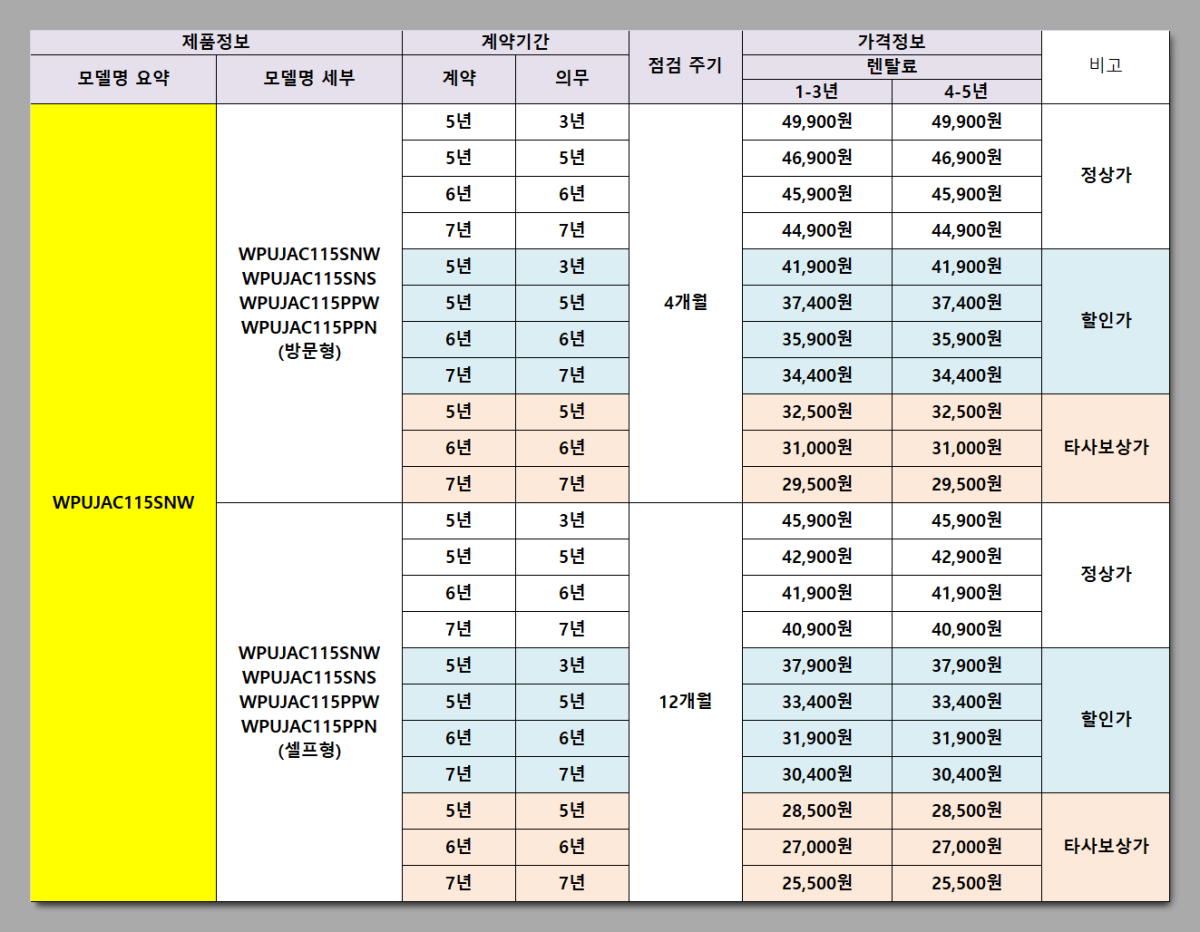The height and width of the screenshot is (932, 1200).
Task: Click 46,900원 in the 1-3년 column
Action: [x=817, y=158]
